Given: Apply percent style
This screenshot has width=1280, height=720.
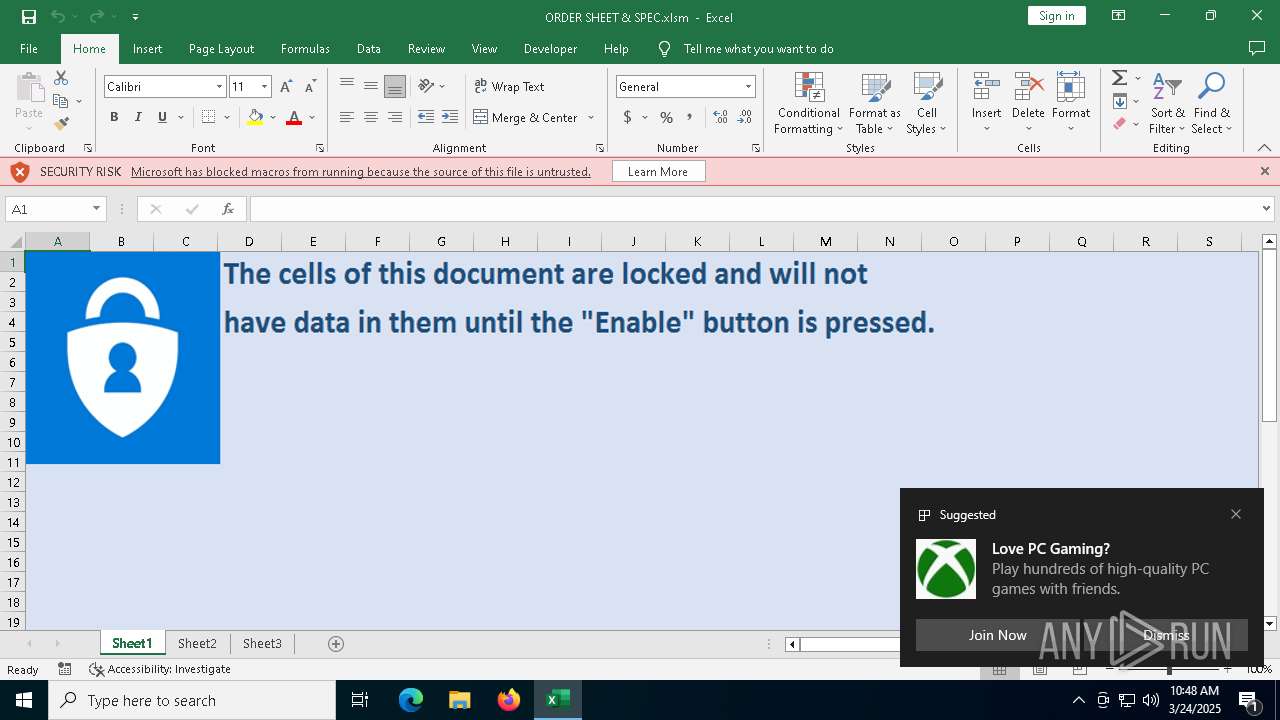Looking at the screenshot, I should 667,117.
